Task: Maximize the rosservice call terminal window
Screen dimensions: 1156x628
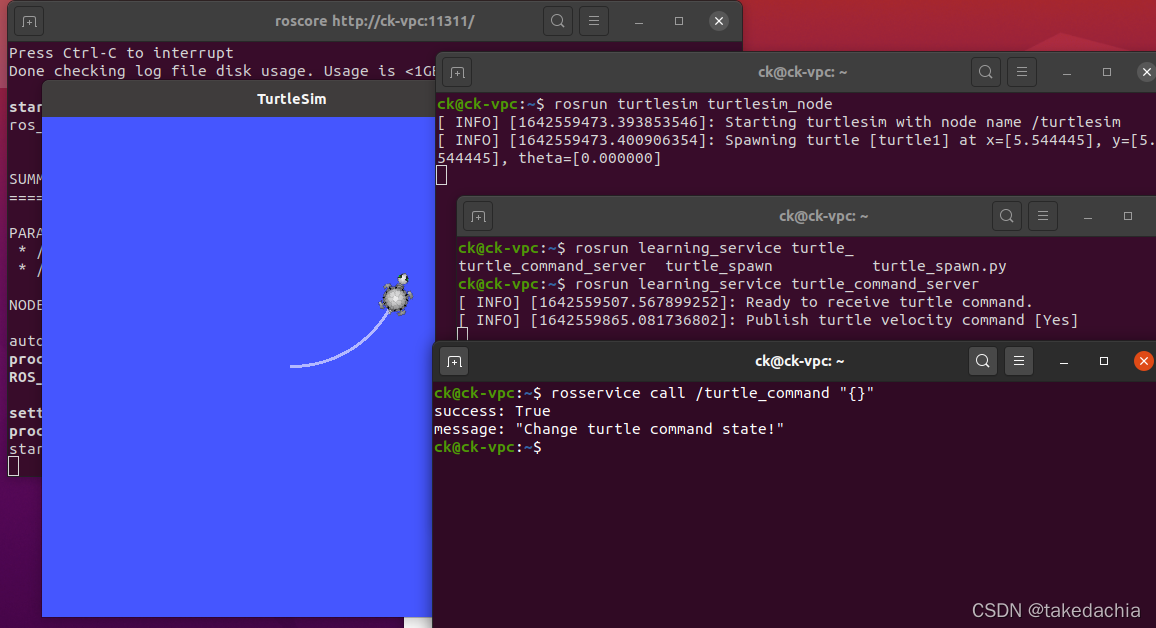Action: (x=1104, y=361)
